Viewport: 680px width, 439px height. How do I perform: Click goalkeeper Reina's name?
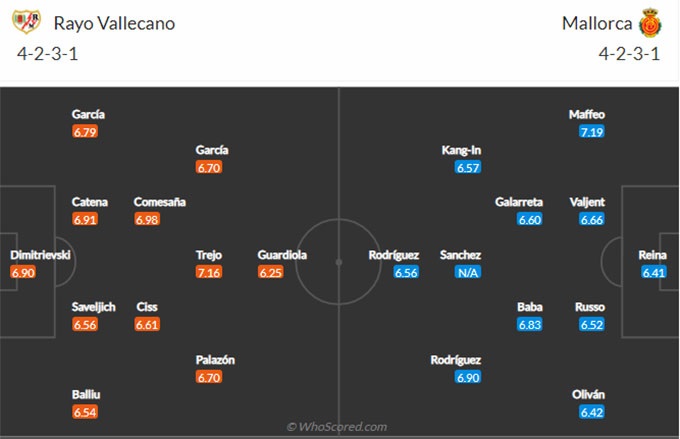(x=652, y=255)
